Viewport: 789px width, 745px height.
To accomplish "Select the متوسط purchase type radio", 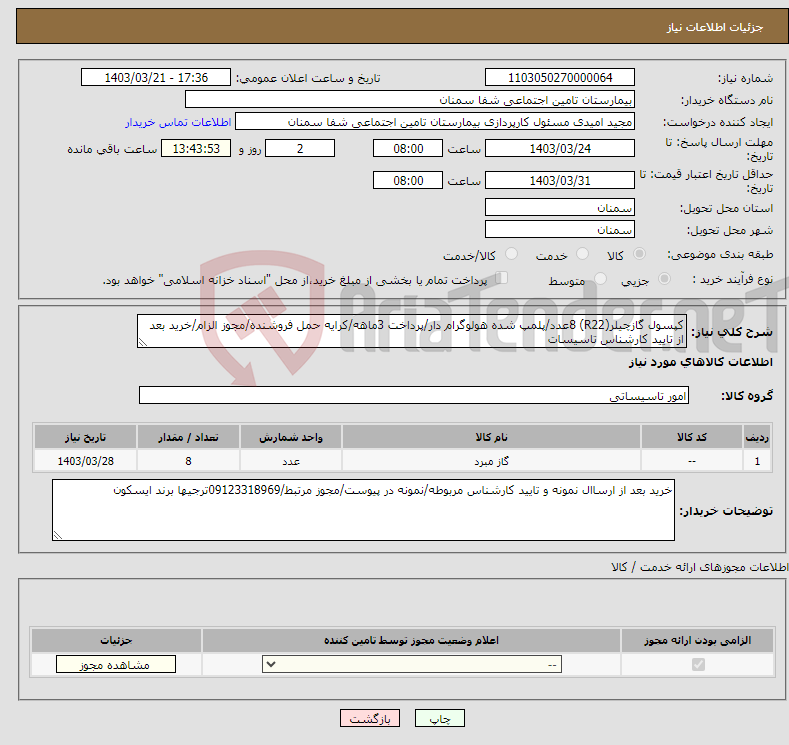I will tap(600, 279).
